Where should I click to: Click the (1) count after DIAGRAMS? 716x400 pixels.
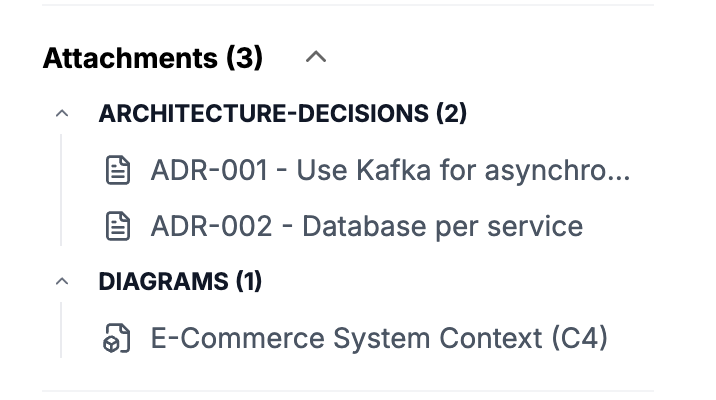[248, 282]
